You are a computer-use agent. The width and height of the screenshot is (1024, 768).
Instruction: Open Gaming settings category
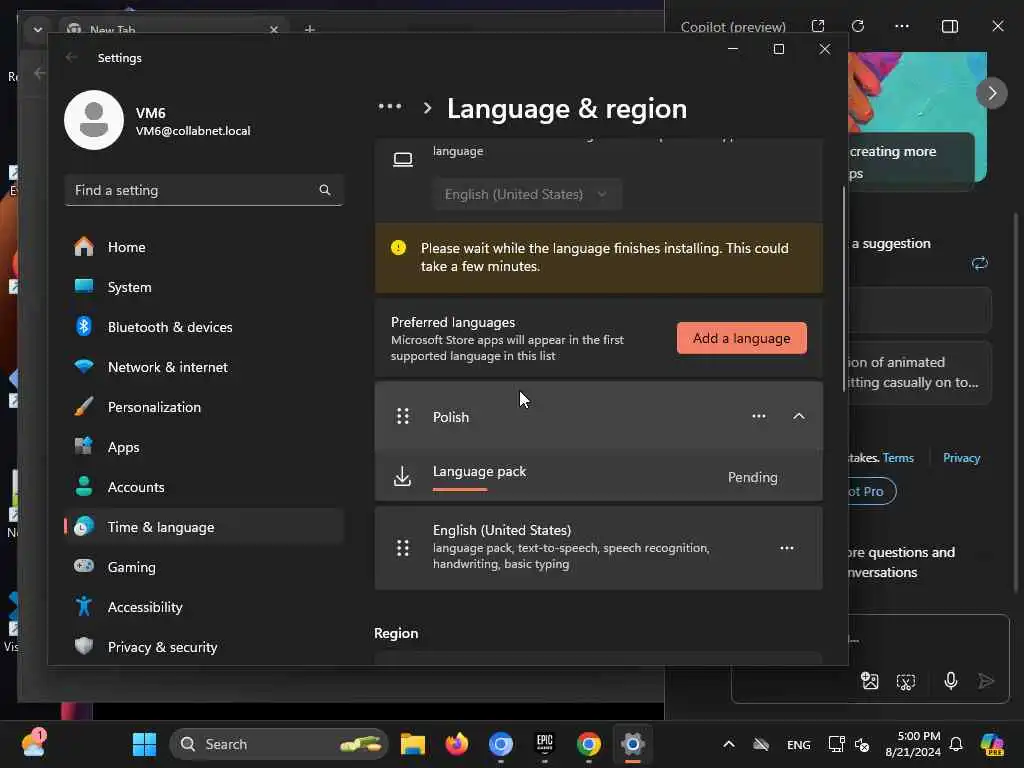[x=204, y=567]
